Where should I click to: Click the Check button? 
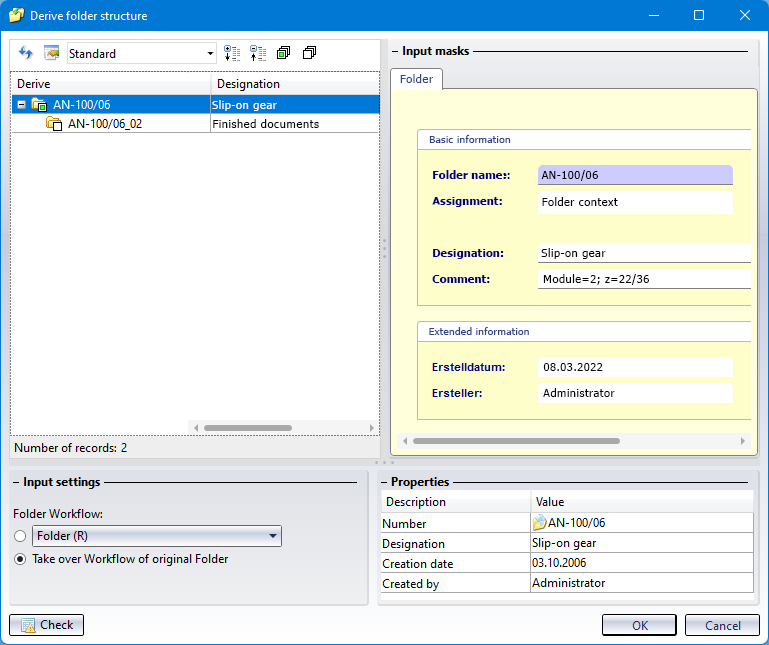point(47,625)
